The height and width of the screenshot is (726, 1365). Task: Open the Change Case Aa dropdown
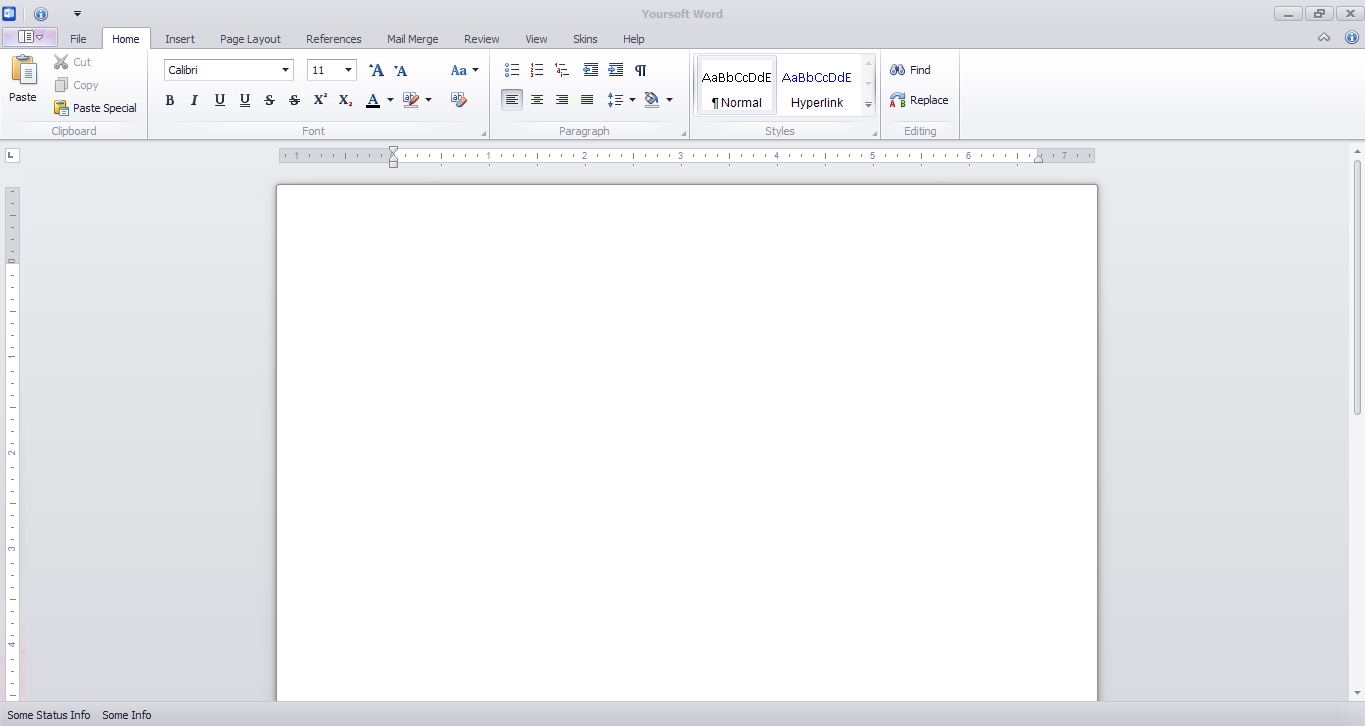pyautogui.click(x=465, y=70)
